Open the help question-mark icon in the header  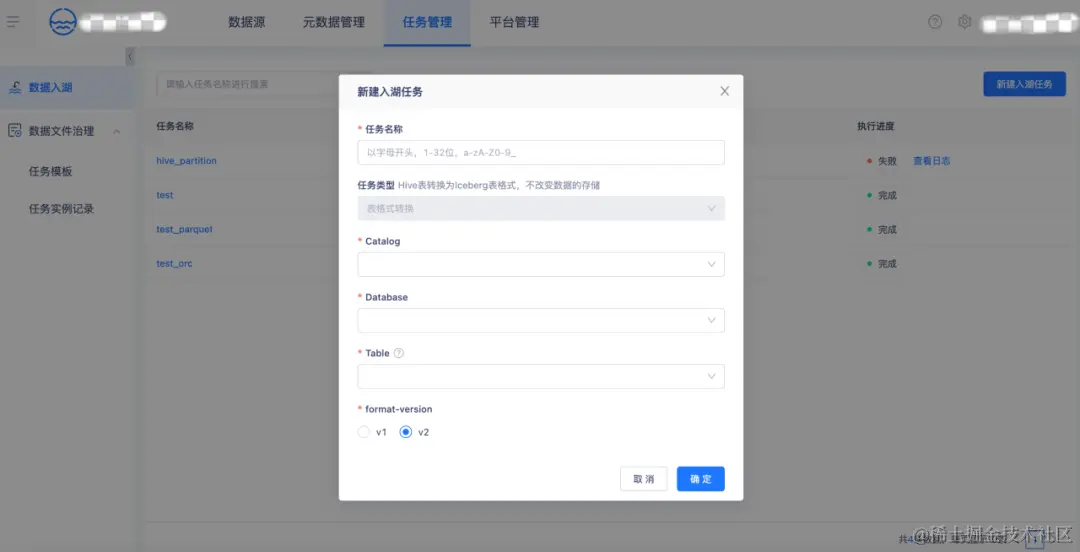click(x=935, y=22)
